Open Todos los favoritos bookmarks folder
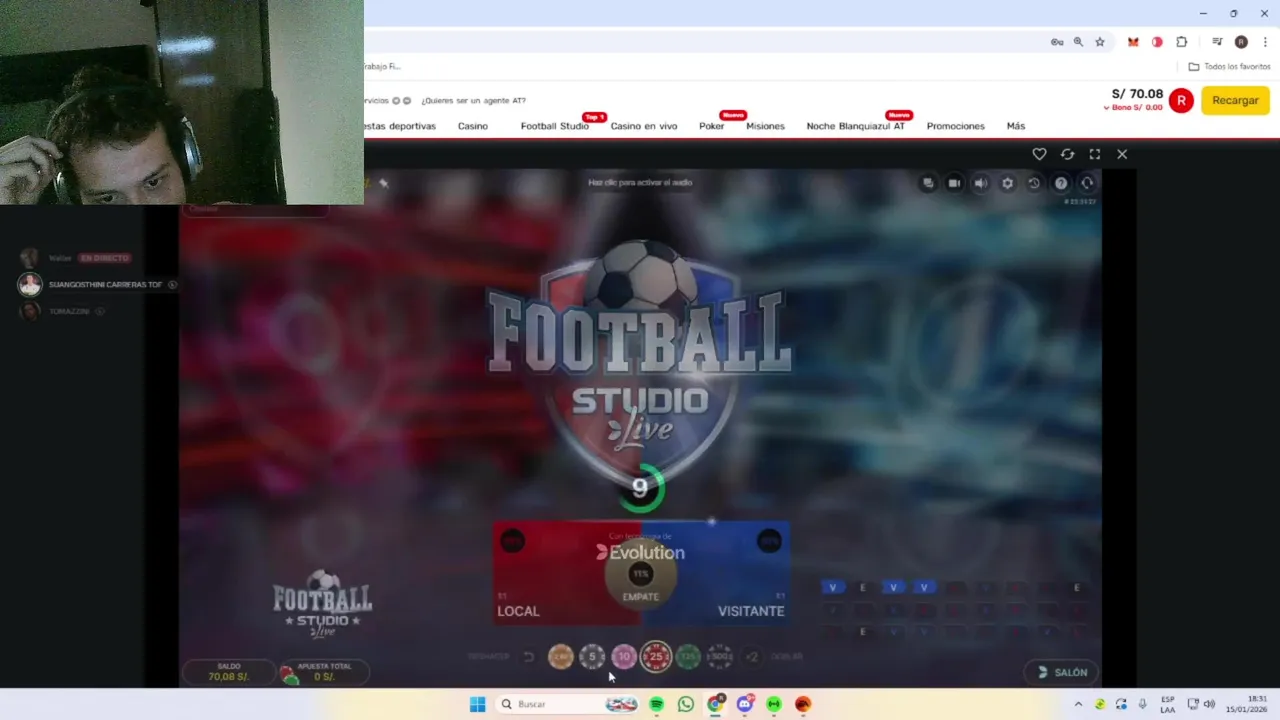Viewport: 1280px width, 720px height. coord(1229,66)
